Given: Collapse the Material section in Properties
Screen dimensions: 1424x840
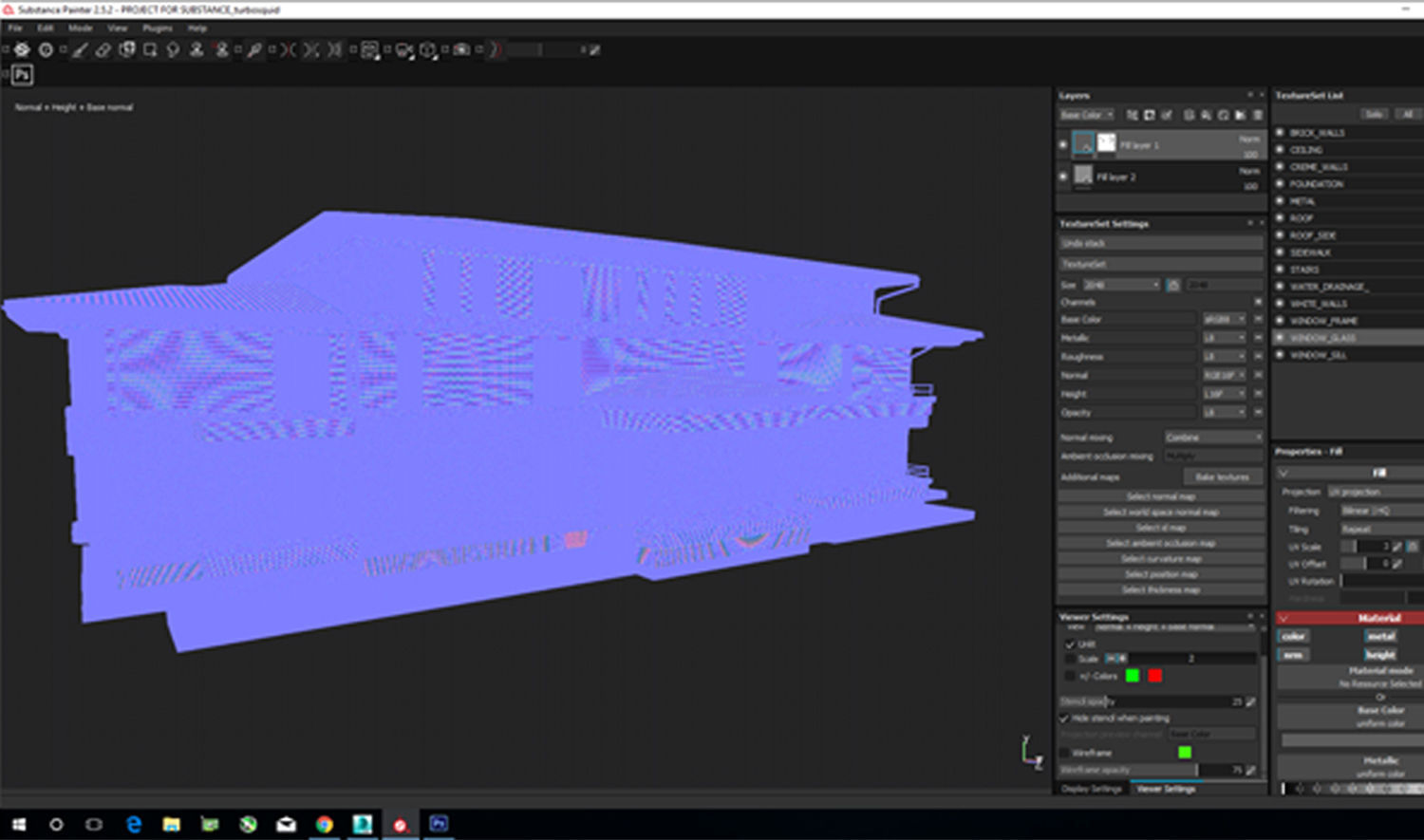Looking at the screenshot, I should click(1283, 618).
